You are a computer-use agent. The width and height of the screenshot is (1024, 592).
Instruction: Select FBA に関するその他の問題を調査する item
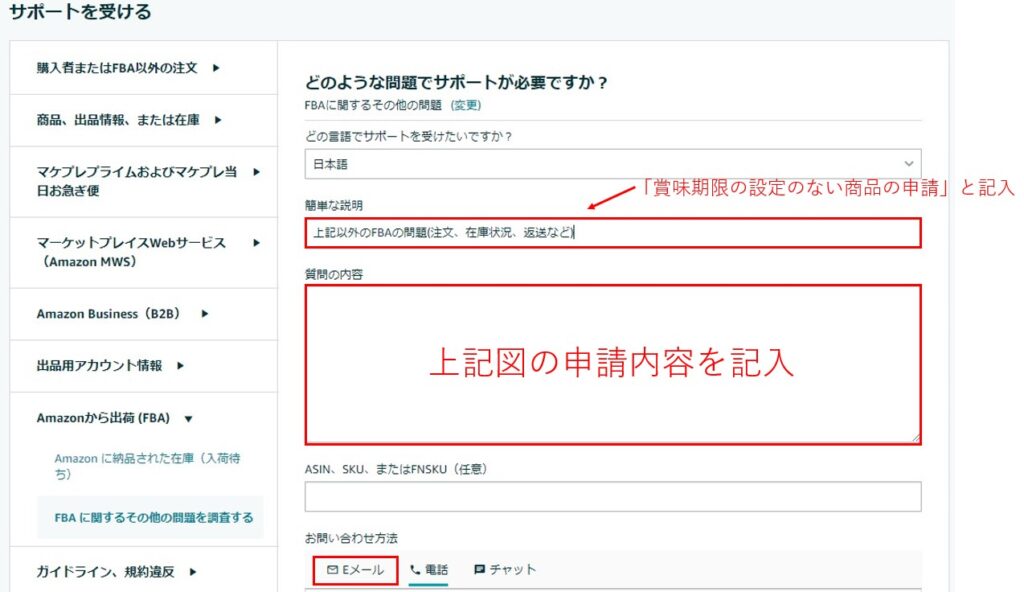(x=153, y=518)
